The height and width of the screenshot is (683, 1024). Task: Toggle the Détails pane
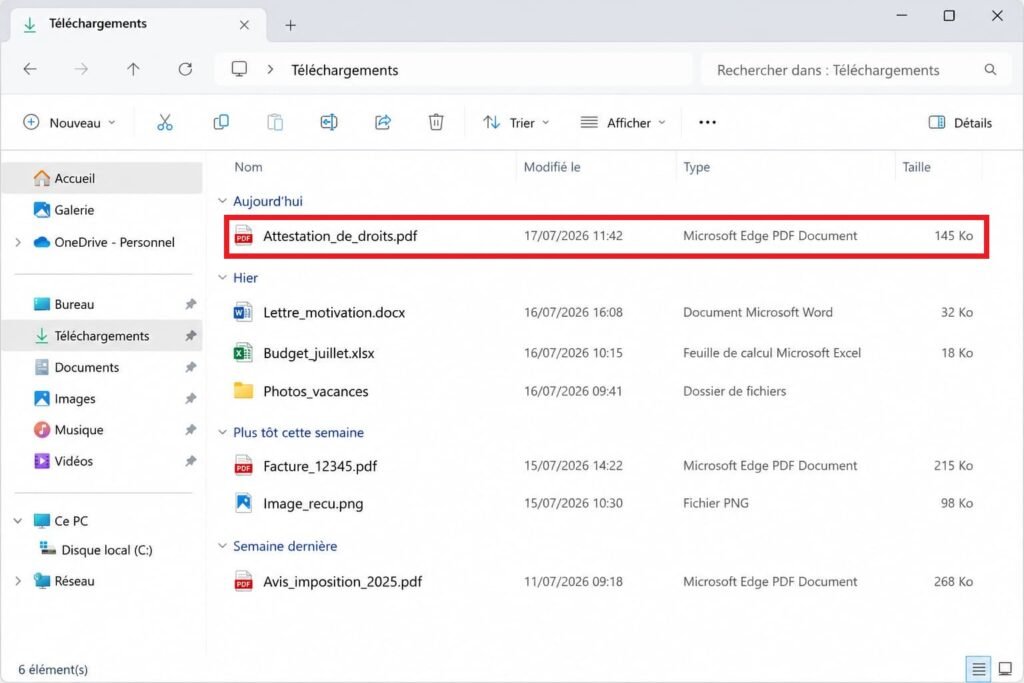pos(960,123)
